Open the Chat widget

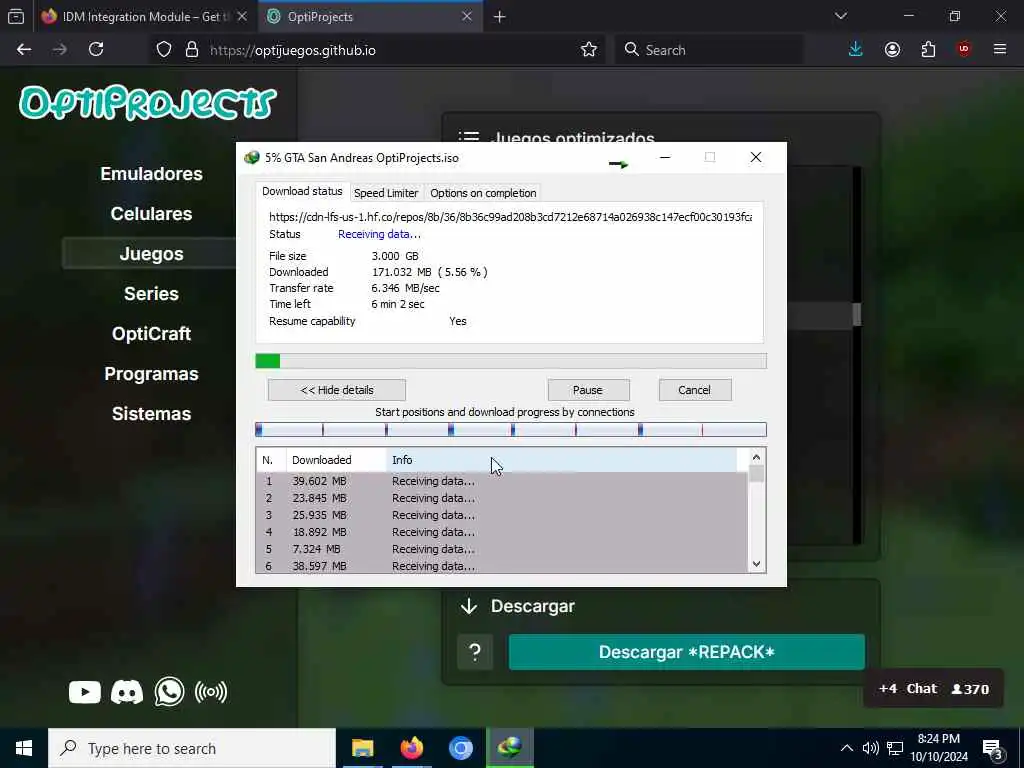(933, 688)
